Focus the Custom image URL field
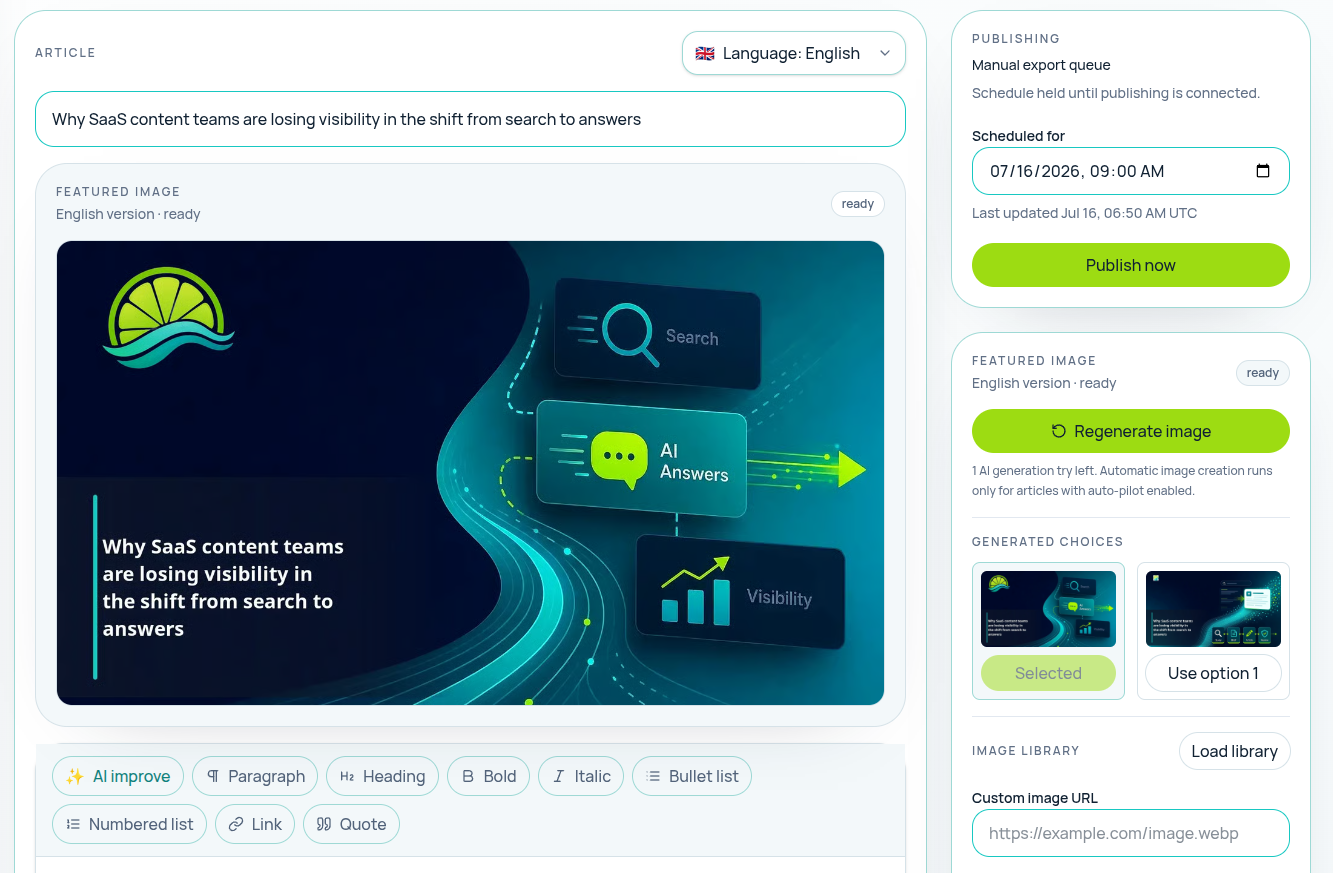 1131,833
